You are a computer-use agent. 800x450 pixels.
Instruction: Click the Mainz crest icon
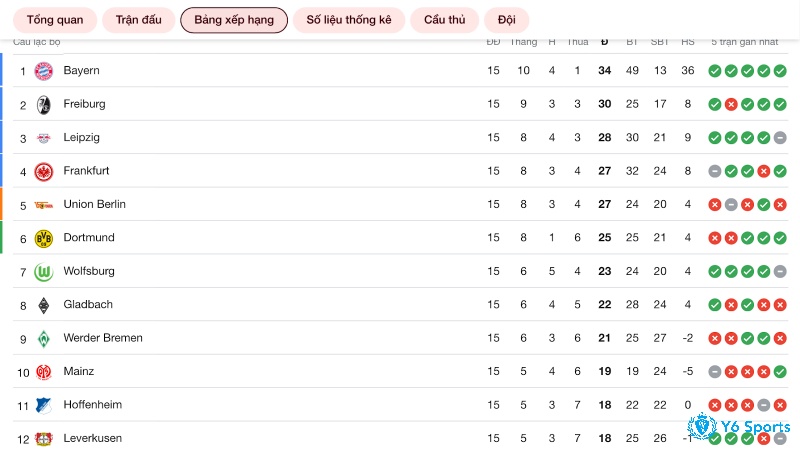(x=43, y=372)
